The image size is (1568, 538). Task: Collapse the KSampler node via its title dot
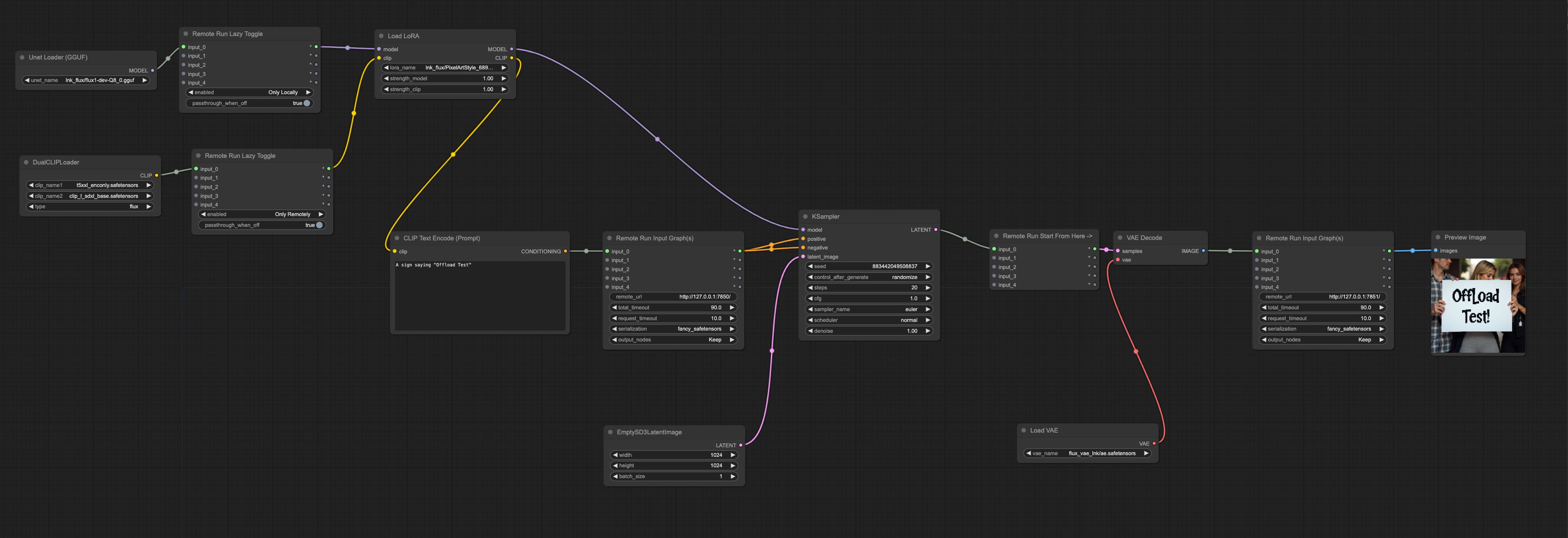click(805, 217)
